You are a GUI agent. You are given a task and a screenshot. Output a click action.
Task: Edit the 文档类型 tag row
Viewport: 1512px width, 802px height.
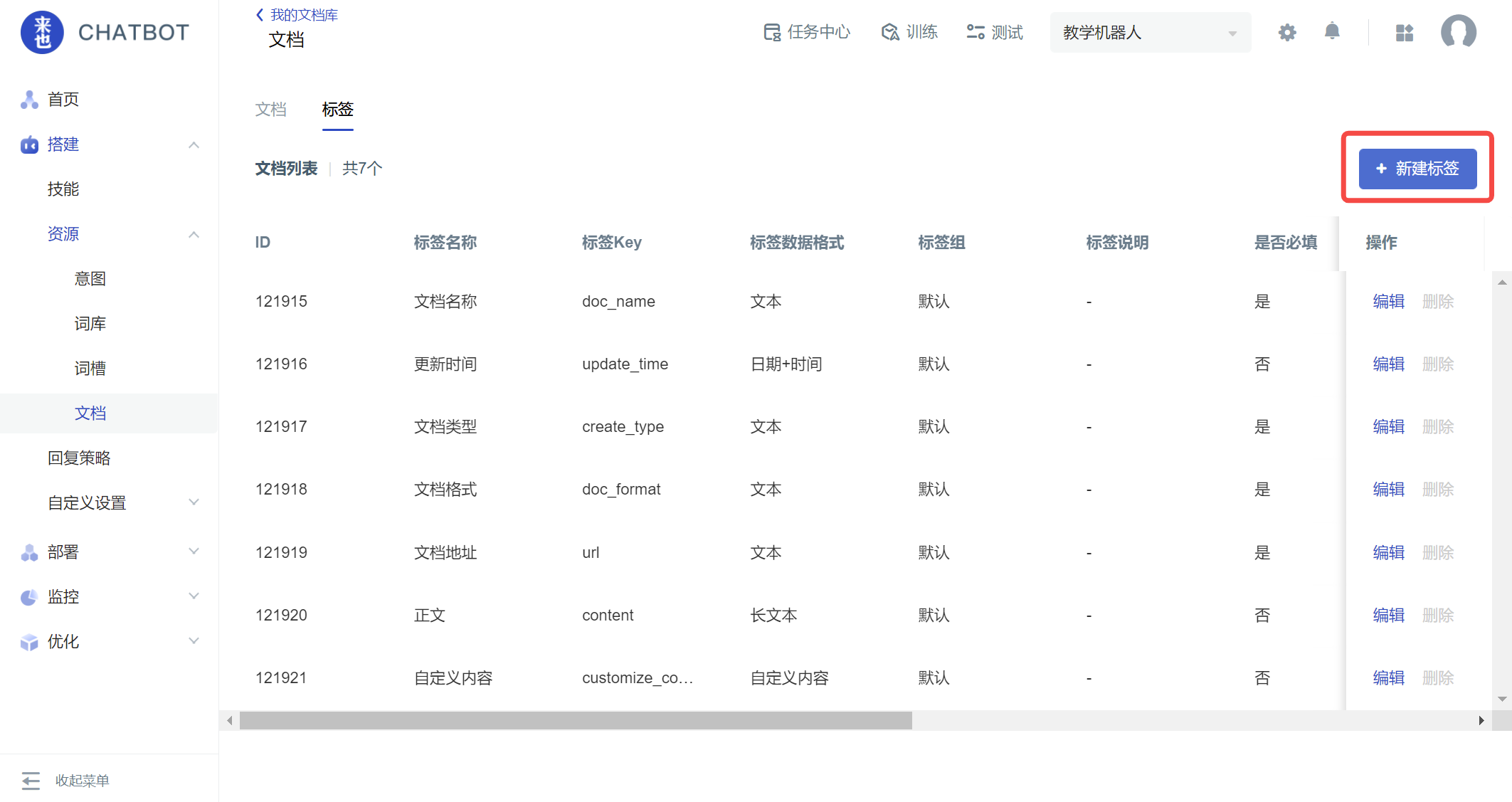pyautogui.click(x=1388, y=427)
